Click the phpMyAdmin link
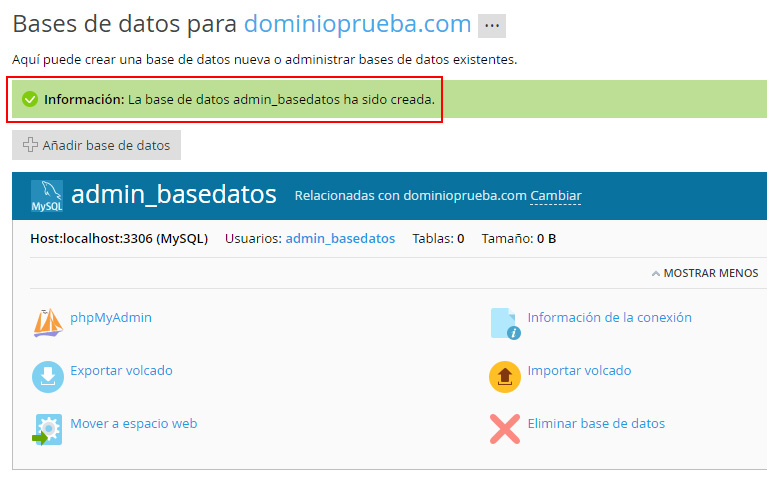This screenshot has height=481, width=767. [x=111, y=318]
